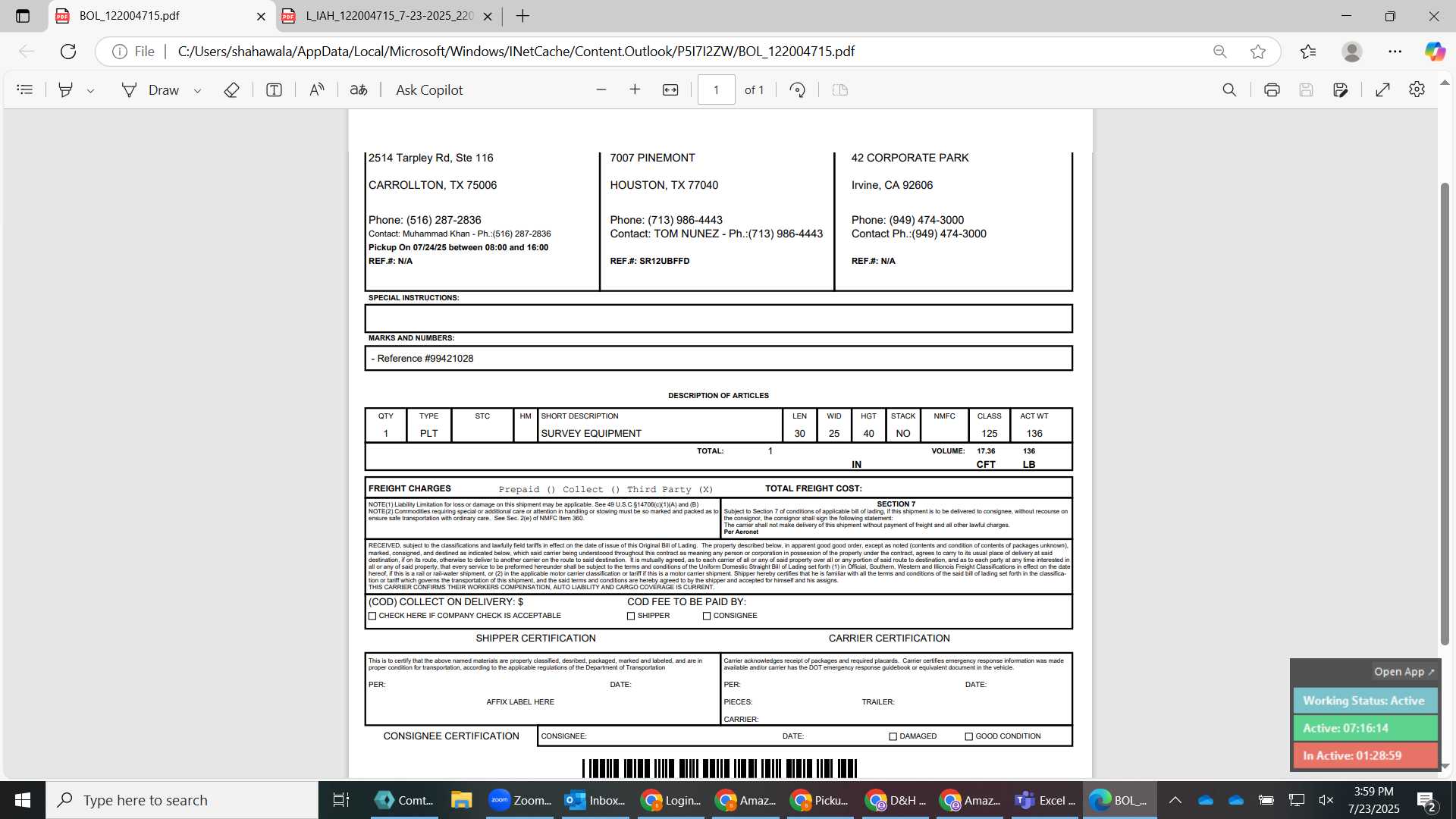
Task: Click Fit to width icon
Action: click(x=670, y=89)
